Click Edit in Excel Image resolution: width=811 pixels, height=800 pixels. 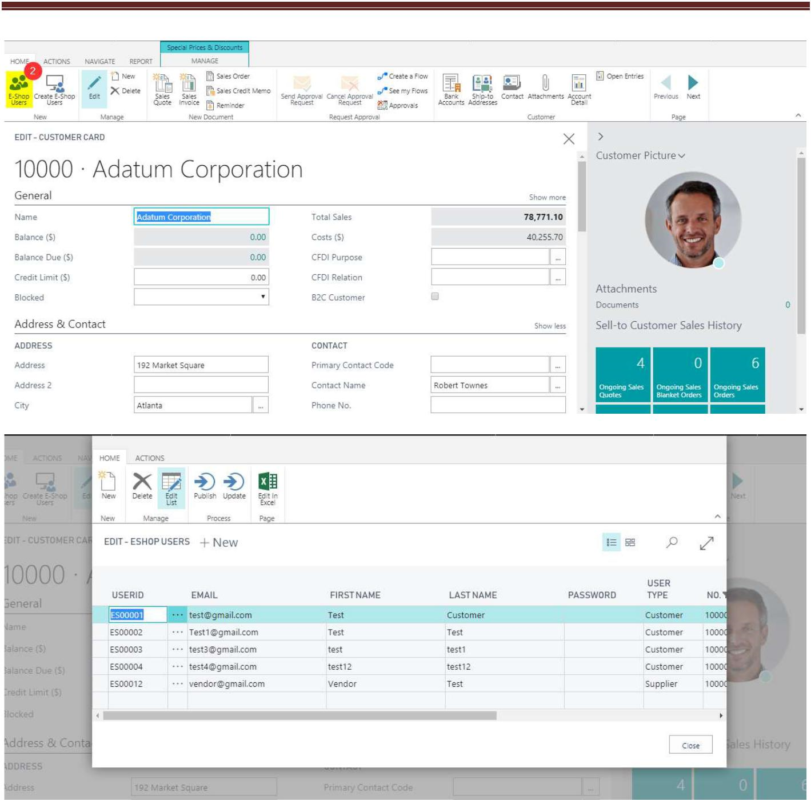pyautogui.click(x=267, y=488)
